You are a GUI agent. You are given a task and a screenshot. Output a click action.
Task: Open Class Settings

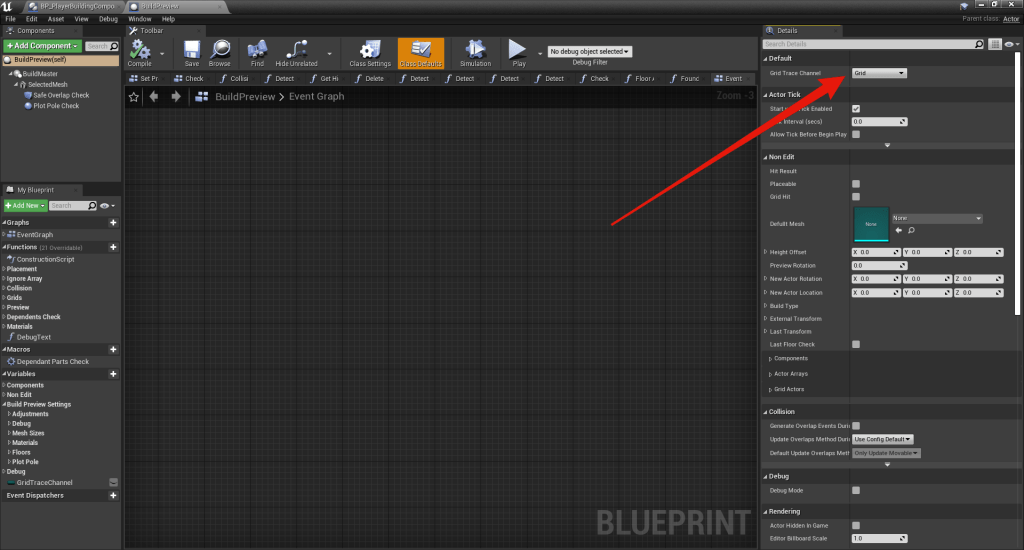click(370, 53)
